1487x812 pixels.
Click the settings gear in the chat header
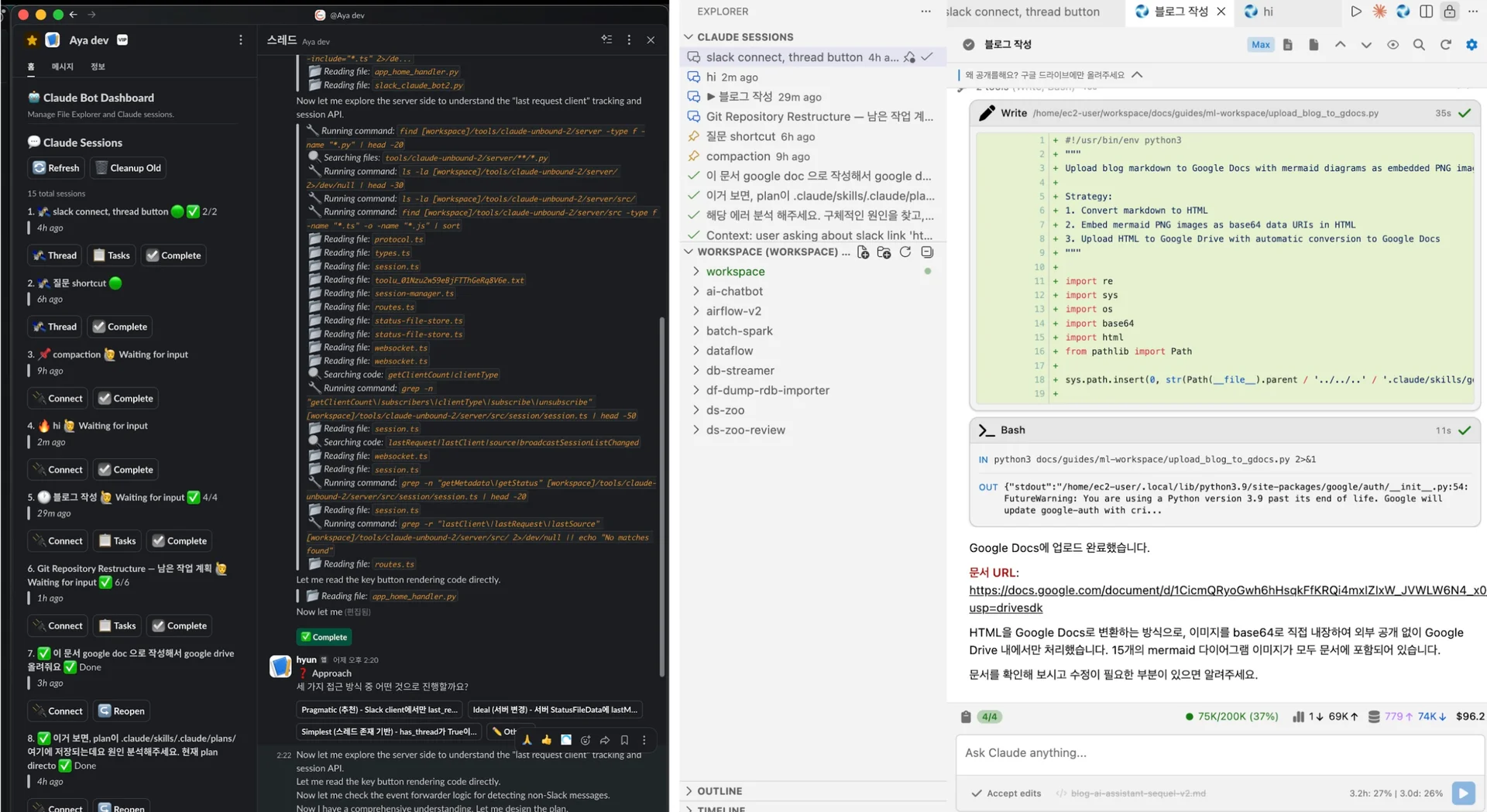click(1472, 45)
